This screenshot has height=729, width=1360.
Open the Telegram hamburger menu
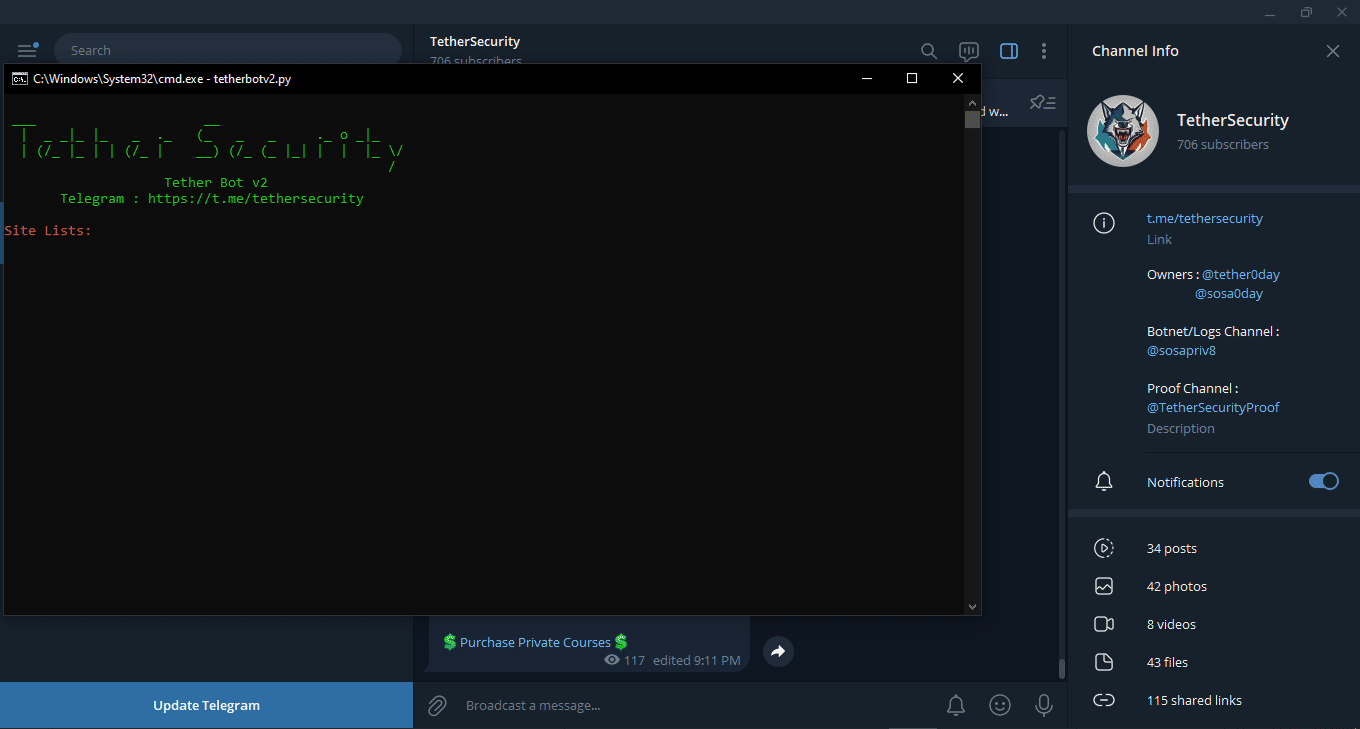27,51
